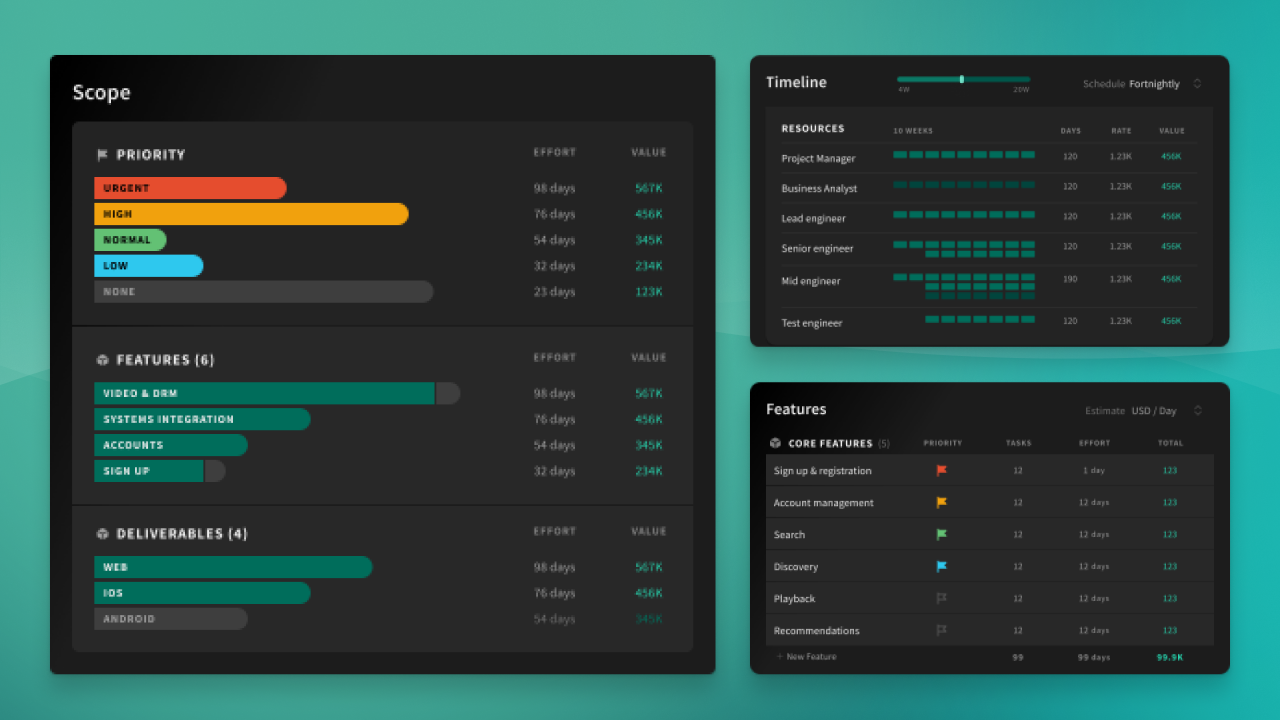Click the Project Manager resource row label
The width and height of the screenshot is (1280, 720).
tap(818, 158)
